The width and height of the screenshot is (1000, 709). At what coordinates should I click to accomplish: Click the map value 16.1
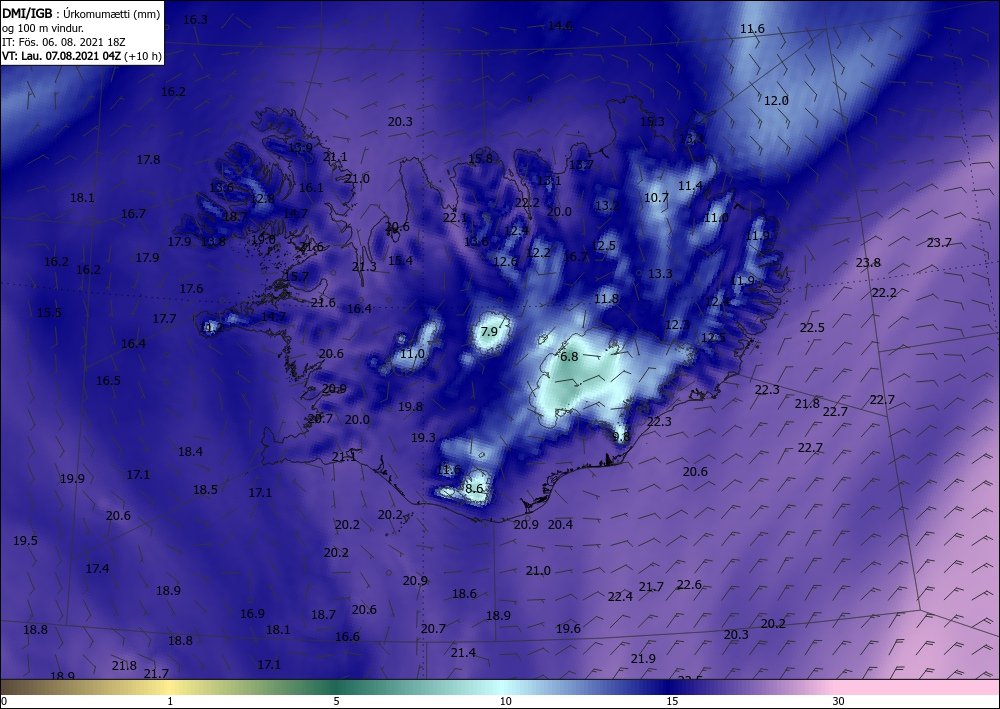click(x=311, y=187)
